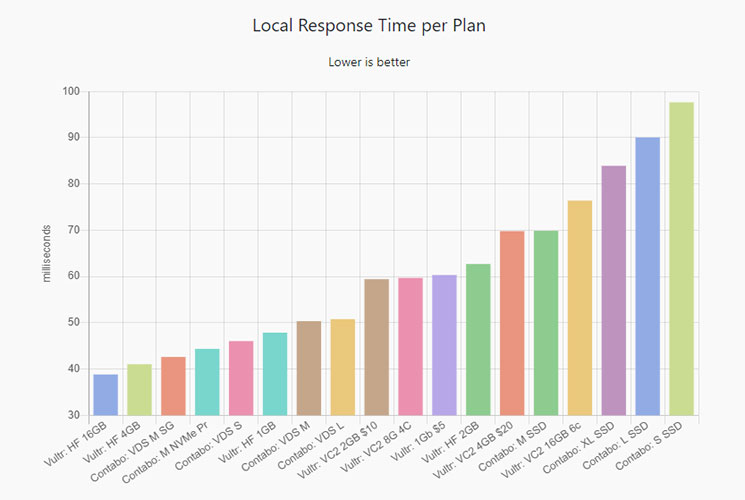This screenshot has height=500, width=745.
Task: Click the chart title Local Response Time per Plan
Action: tap(369, 26)
